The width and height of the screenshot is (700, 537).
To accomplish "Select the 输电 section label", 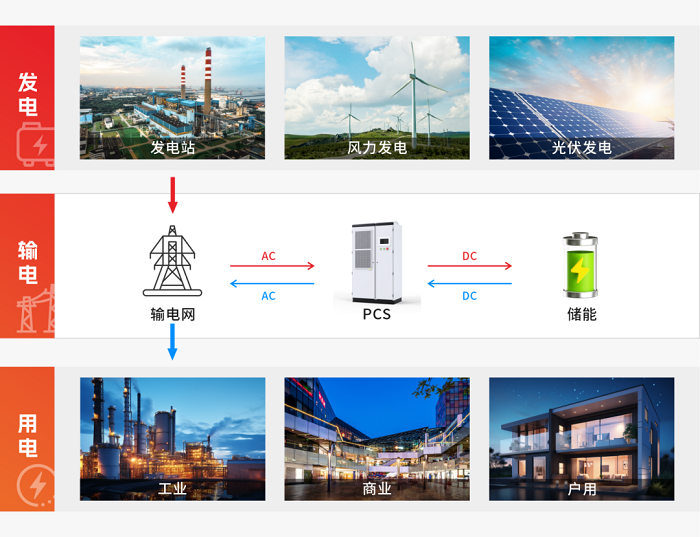I will [x=28, y=262].
